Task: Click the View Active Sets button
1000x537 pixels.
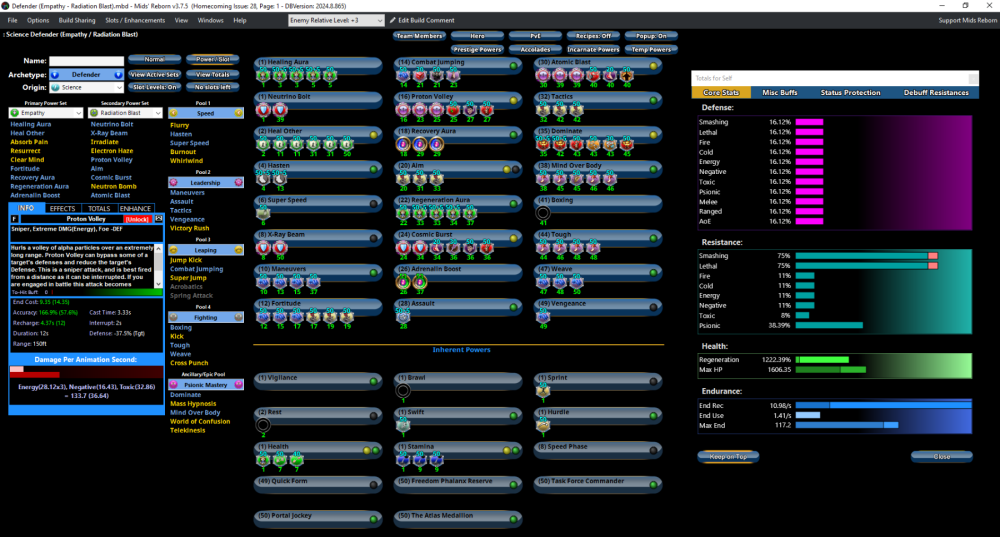Action: [155, 74]
